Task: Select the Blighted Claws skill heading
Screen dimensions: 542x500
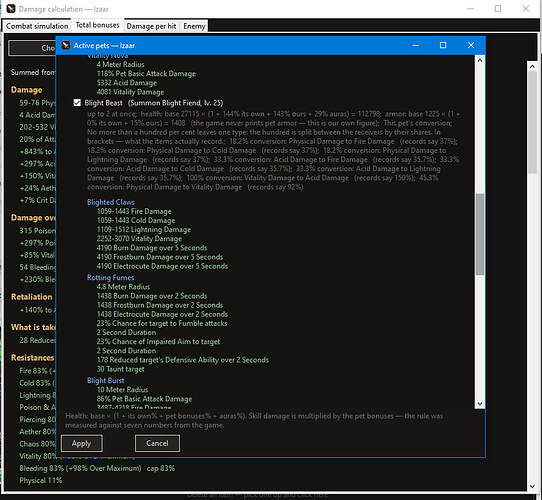Action: pos(111,202)
